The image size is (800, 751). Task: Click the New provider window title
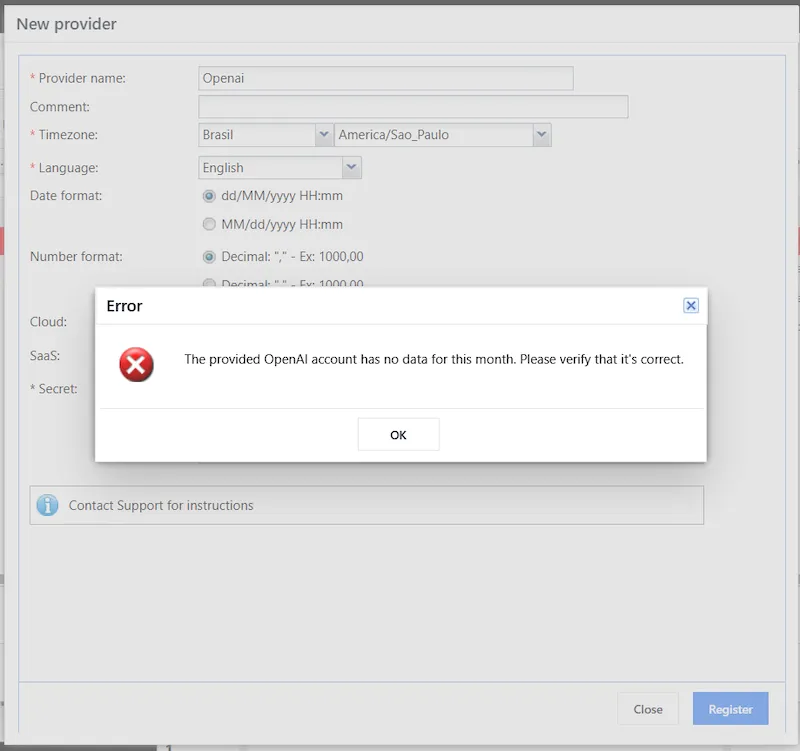[x=66, y=24]
